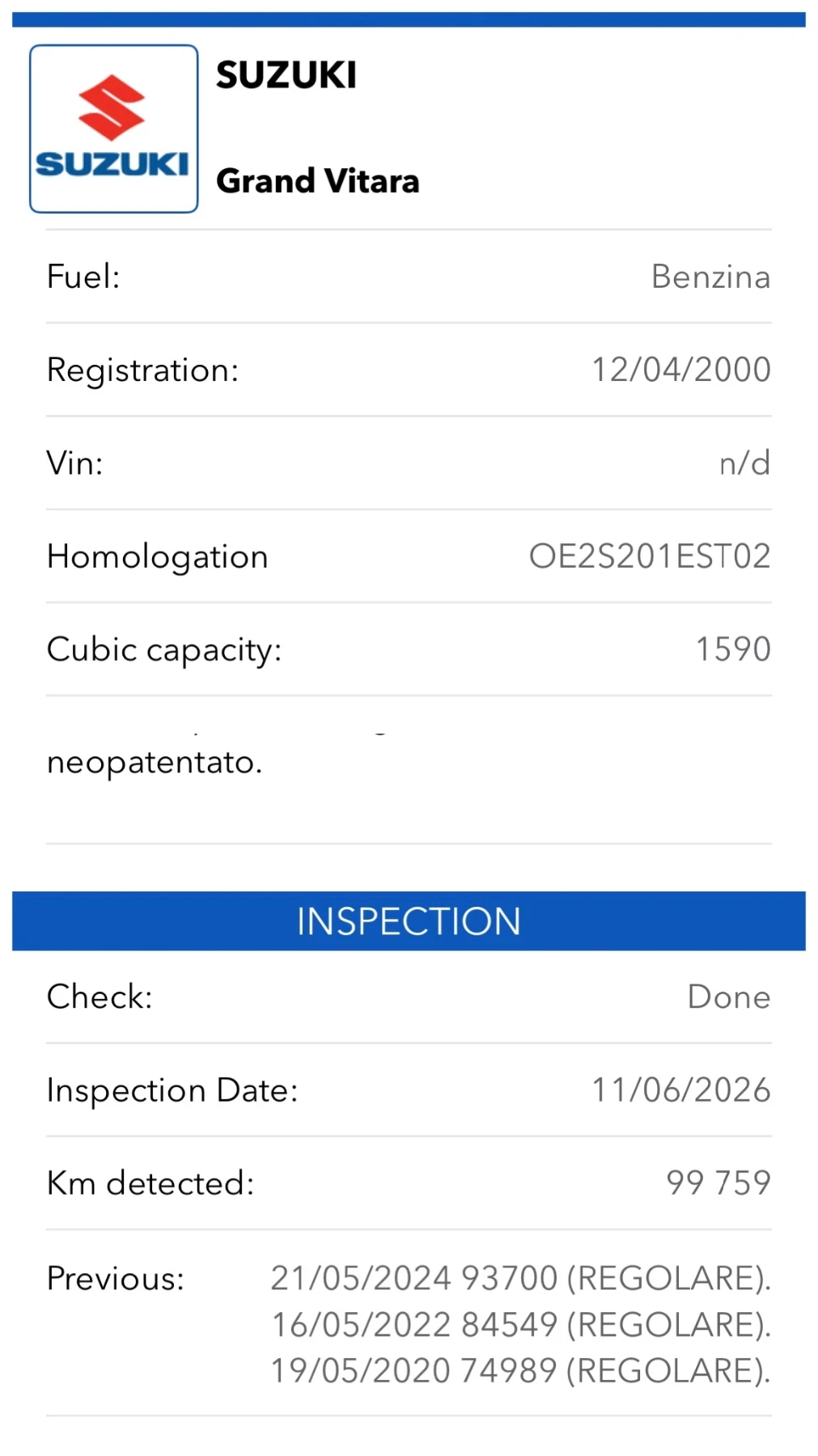The height and width of the screenshot is (1456, 818).
Task: Tap the inspection date 11/06/2026
Action: pyautogui.click(x=681, y=1090)
